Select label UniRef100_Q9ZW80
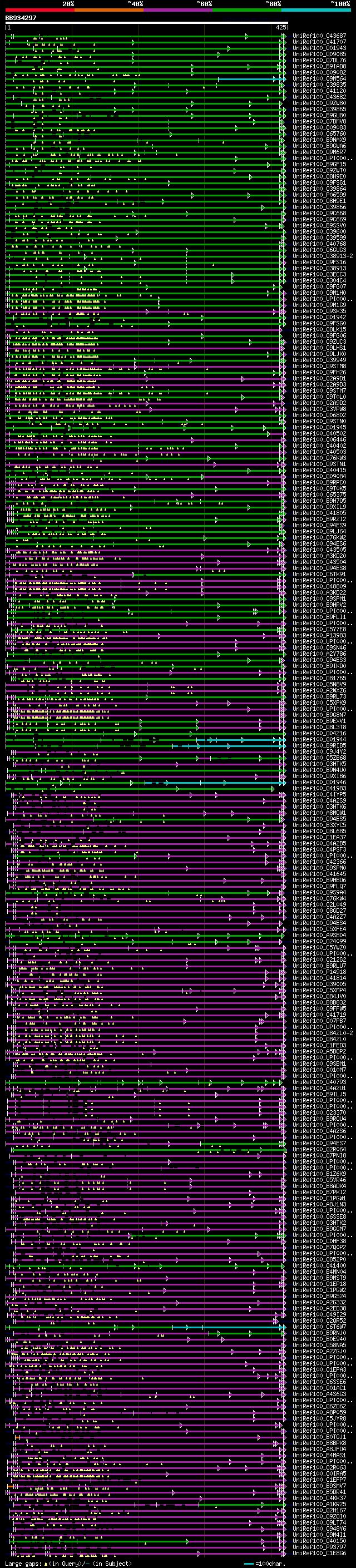This screenshot has width=356, height=1568. tap(319, 103)
